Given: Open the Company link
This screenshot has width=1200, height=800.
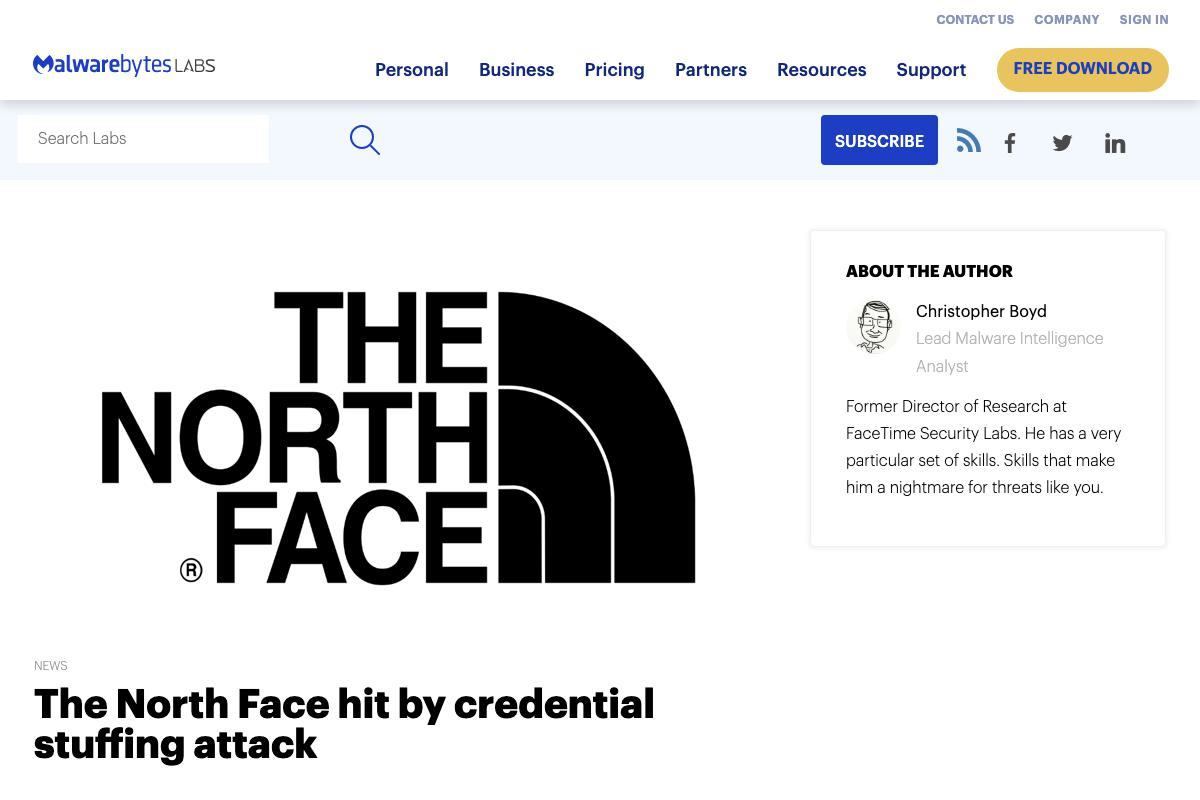Looking at the screenshot, I should click(1067, 20).
